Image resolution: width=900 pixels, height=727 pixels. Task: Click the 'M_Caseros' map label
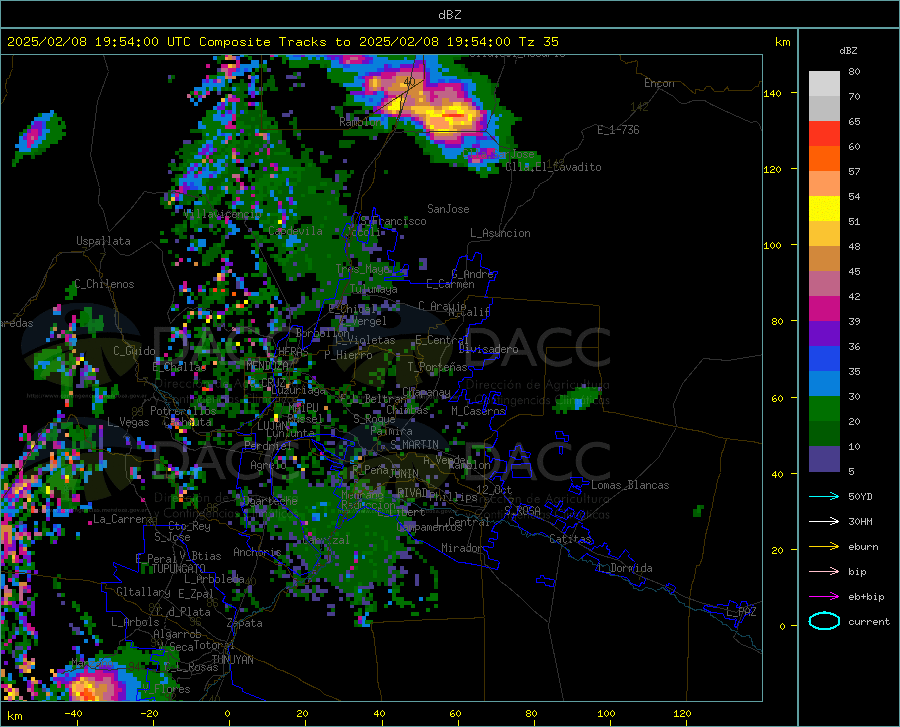coord(478,411)
